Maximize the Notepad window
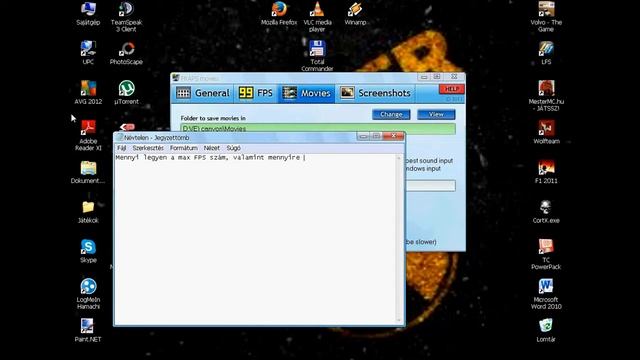Viewport: 640px width, 360px height. point(376,136)
